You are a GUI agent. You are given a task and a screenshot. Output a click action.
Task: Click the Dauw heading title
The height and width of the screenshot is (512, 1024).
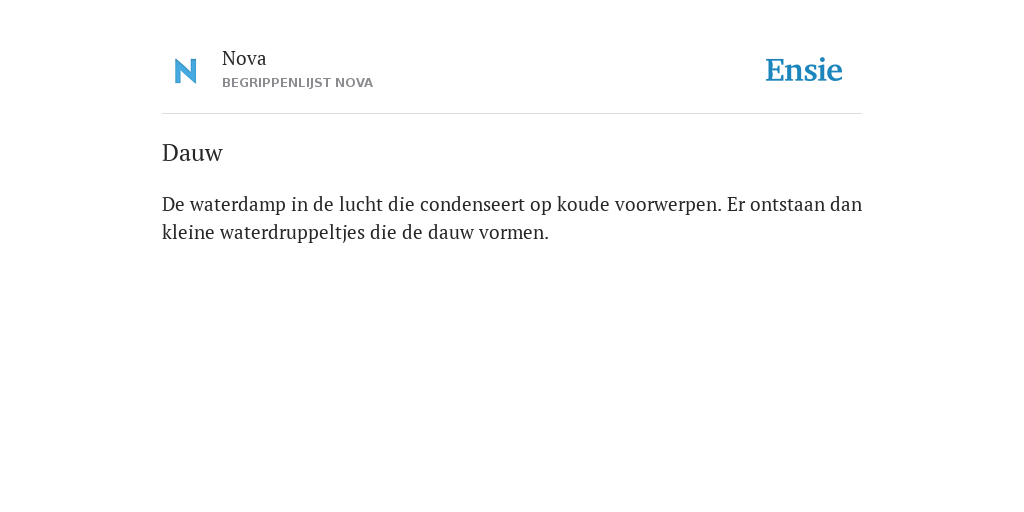(x=192, y=153)
